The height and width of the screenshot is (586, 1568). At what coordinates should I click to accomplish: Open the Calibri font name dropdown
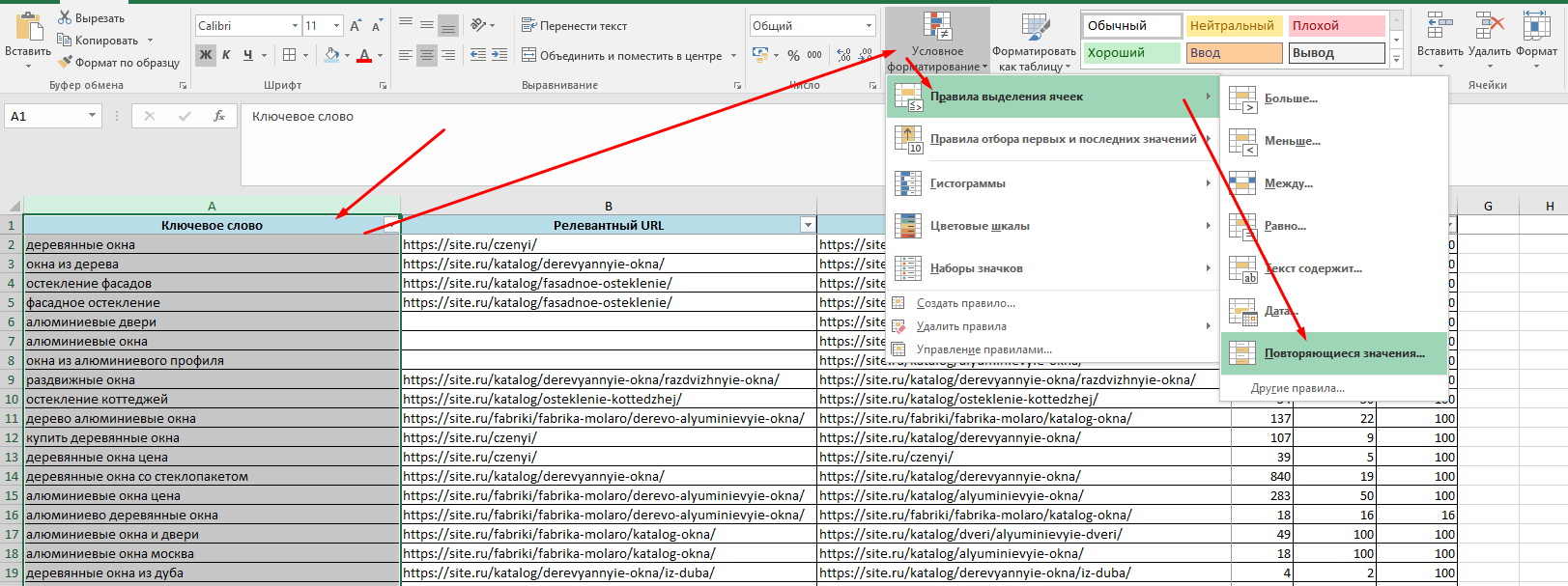click(295, 26)
